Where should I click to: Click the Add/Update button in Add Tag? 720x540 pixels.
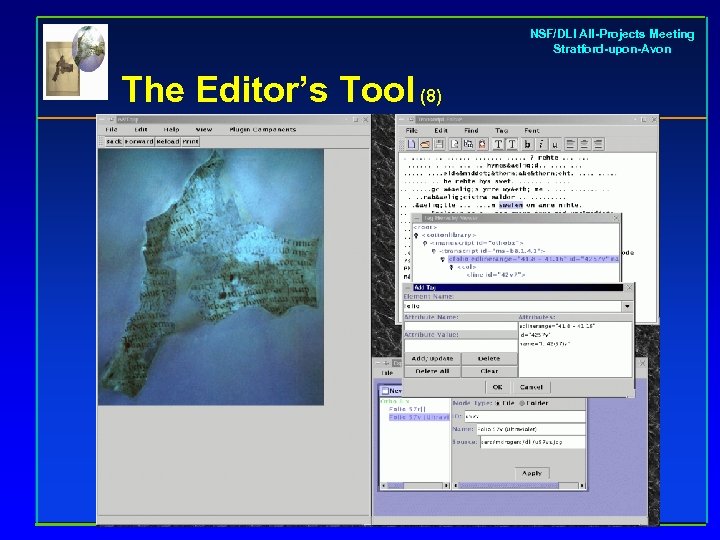[x=432, y=359]
